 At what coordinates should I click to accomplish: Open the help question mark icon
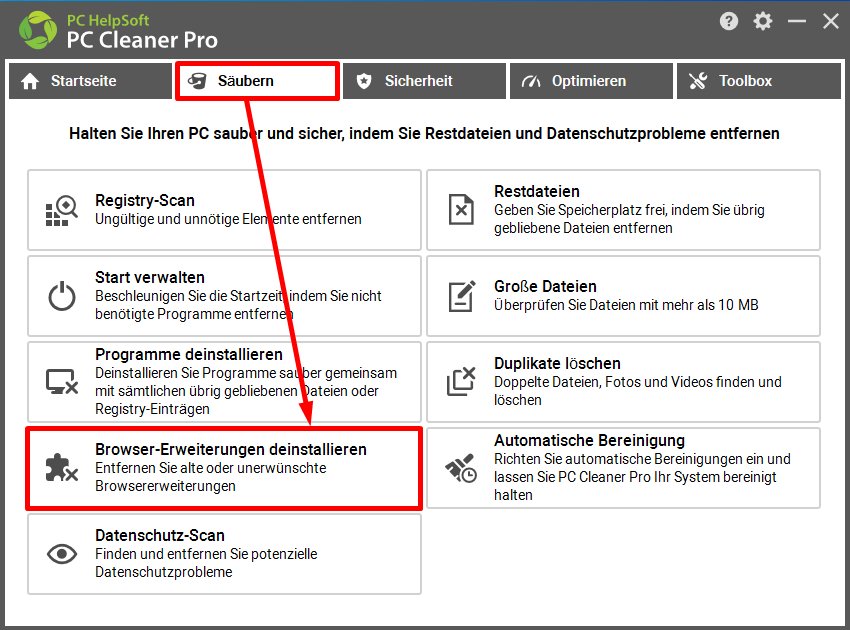point(729,21)
